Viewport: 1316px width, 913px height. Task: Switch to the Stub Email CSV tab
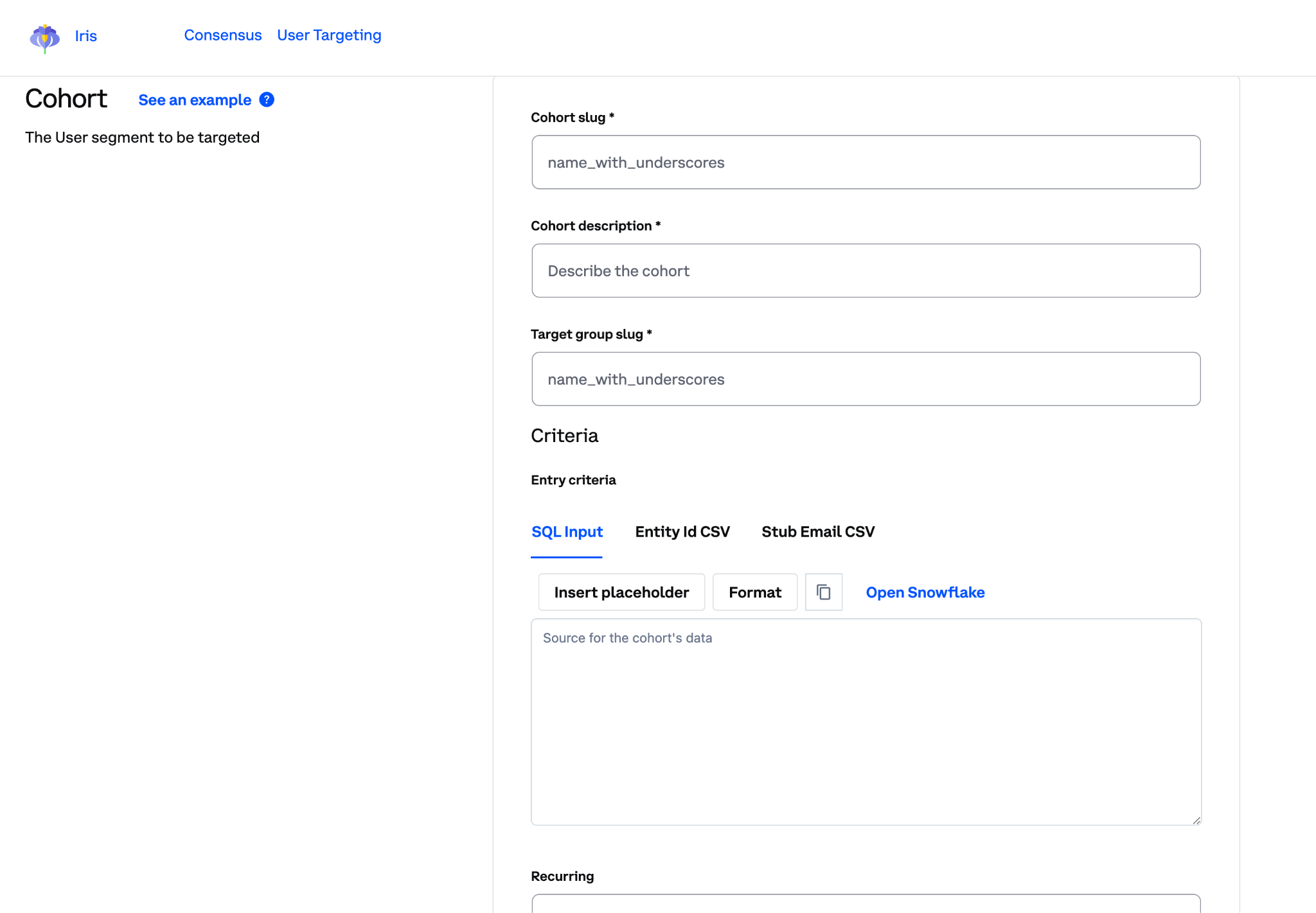[818, 531]
